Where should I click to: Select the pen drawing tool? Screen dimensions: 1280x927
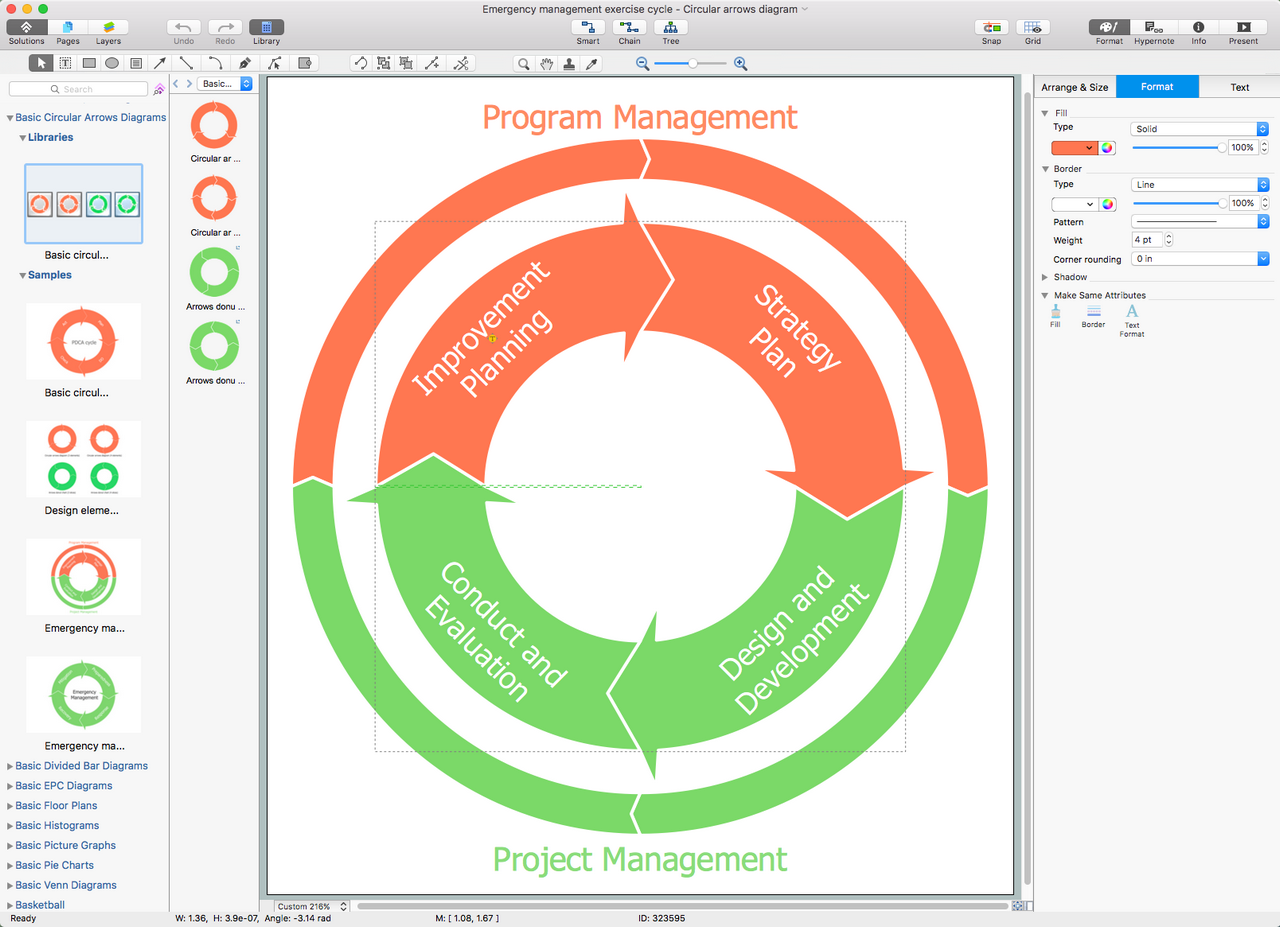click(245, 63)
